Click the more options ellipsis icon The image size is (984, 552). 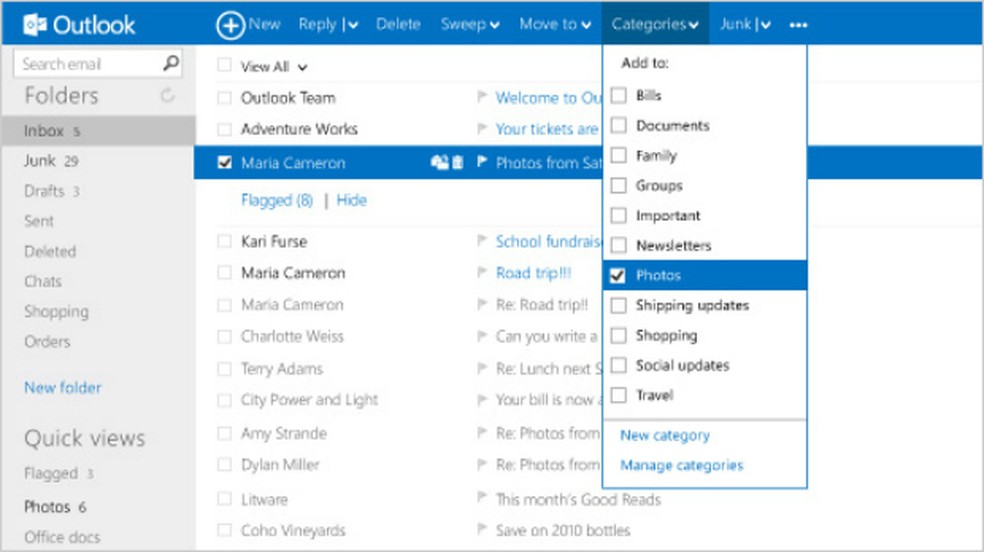(x=798, y=25)
